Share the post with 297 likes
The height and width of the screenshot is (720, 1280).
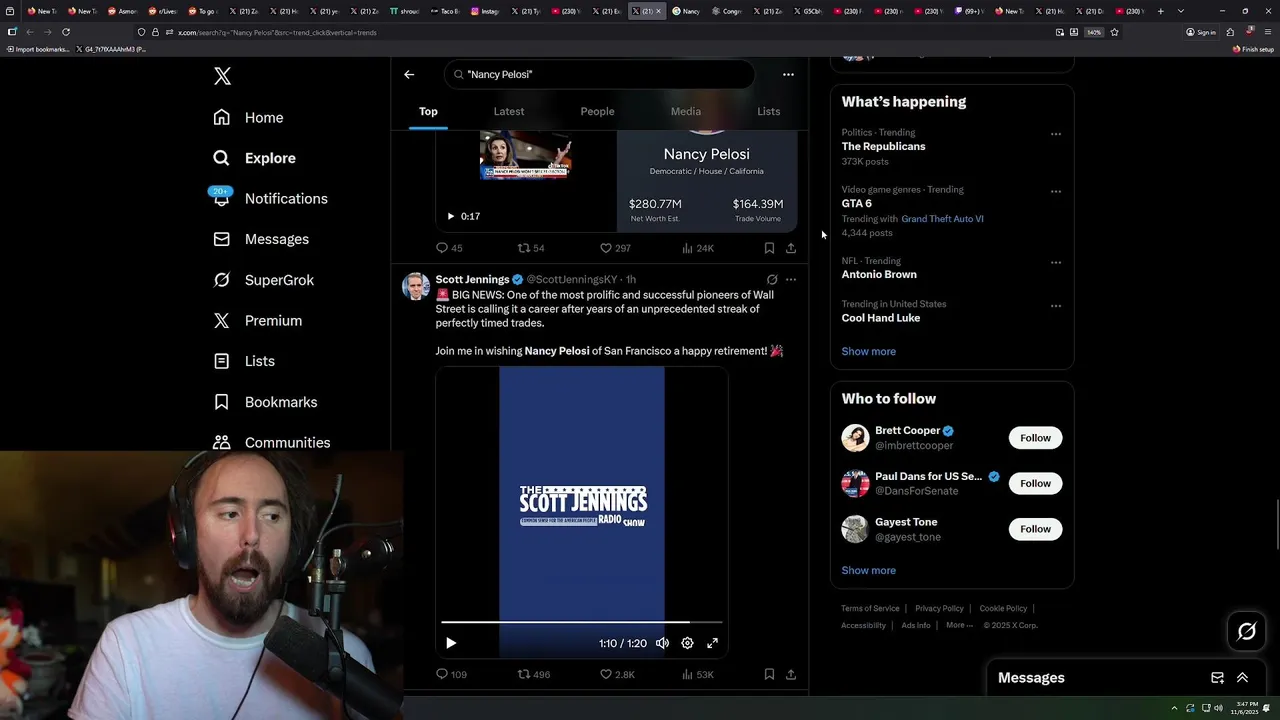pos(791,248)
